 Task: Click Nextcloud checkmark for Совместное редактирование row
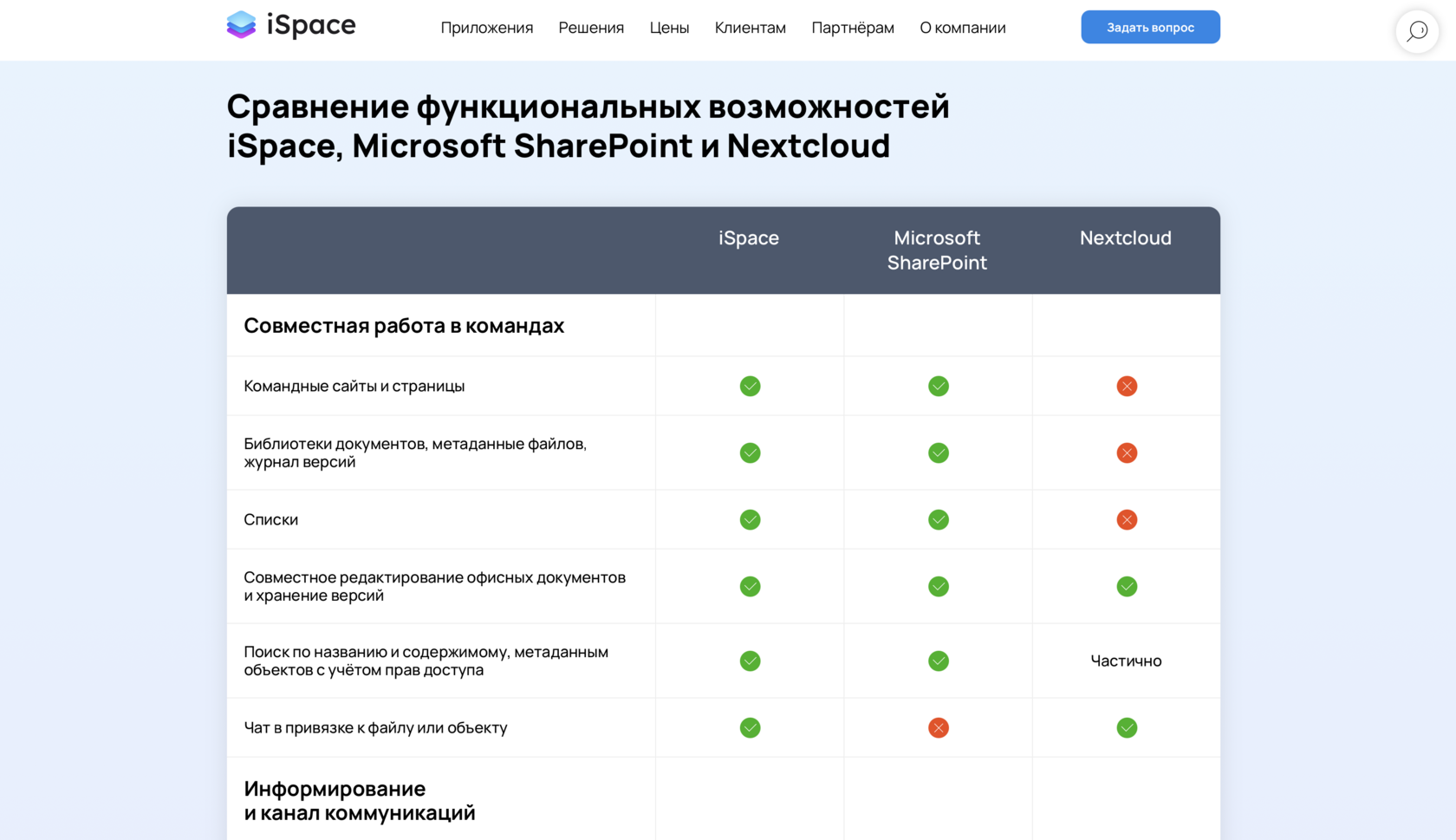pyautogui.click(x=1127, y=586)
